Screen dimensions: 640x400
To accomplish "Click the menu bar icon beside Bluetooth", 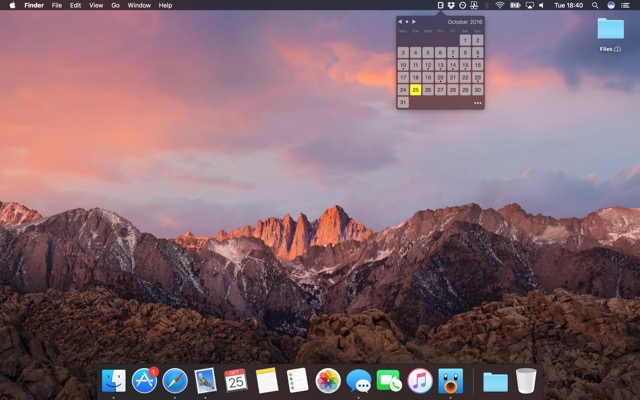I will click(x=474, y=5).
